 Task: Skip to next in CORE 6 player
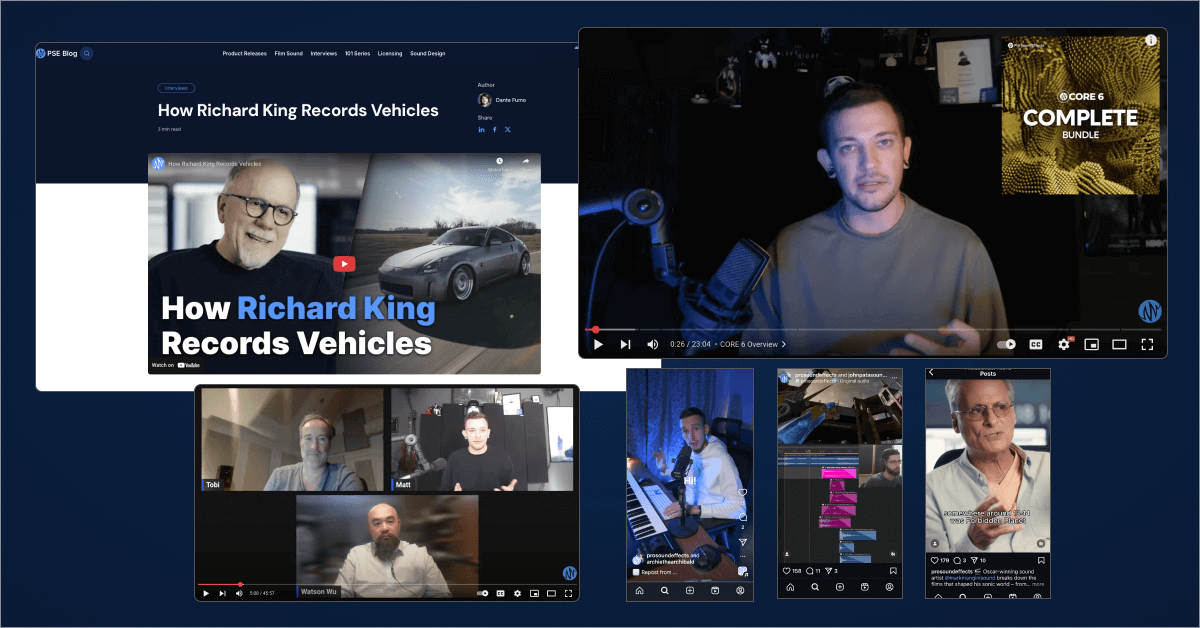(x=625, y=344)
